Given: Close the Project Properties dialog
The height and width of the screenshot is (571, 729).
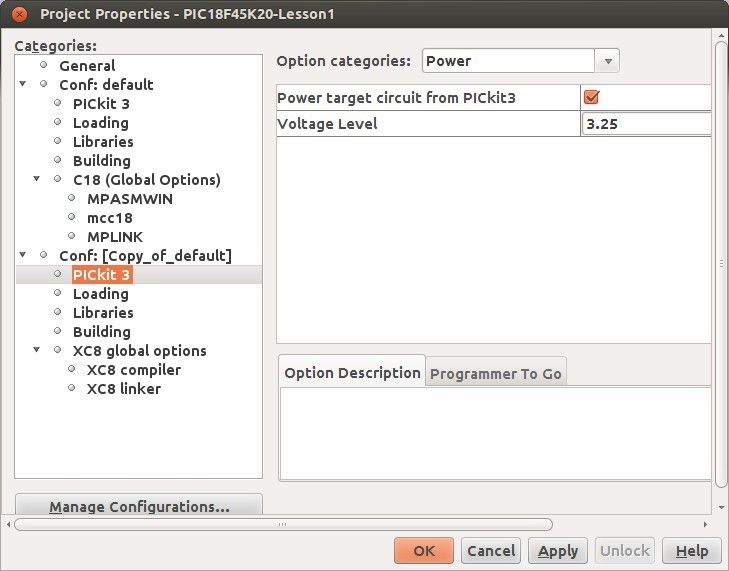Looking at the screenshot, I should pos(19,14).
